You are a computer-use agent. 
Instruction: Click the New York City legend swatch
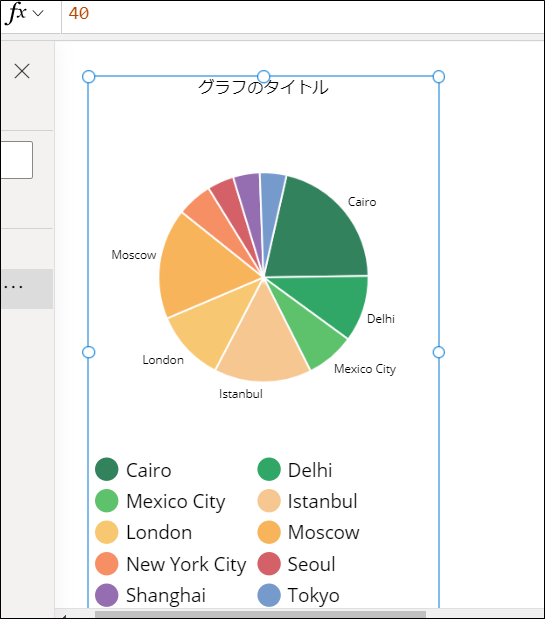107,564
